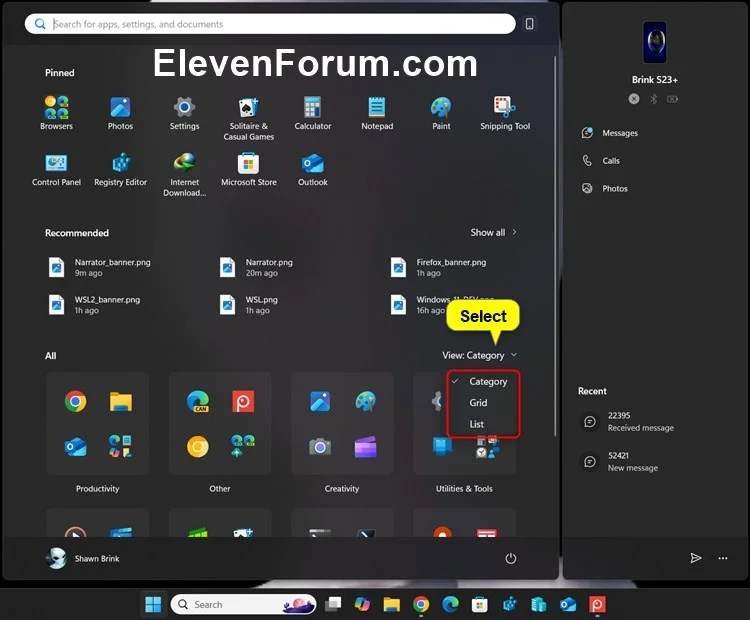Screen dimensions: 750x620
Task: Open pinned Control Panel
Action: coord(56,169)
